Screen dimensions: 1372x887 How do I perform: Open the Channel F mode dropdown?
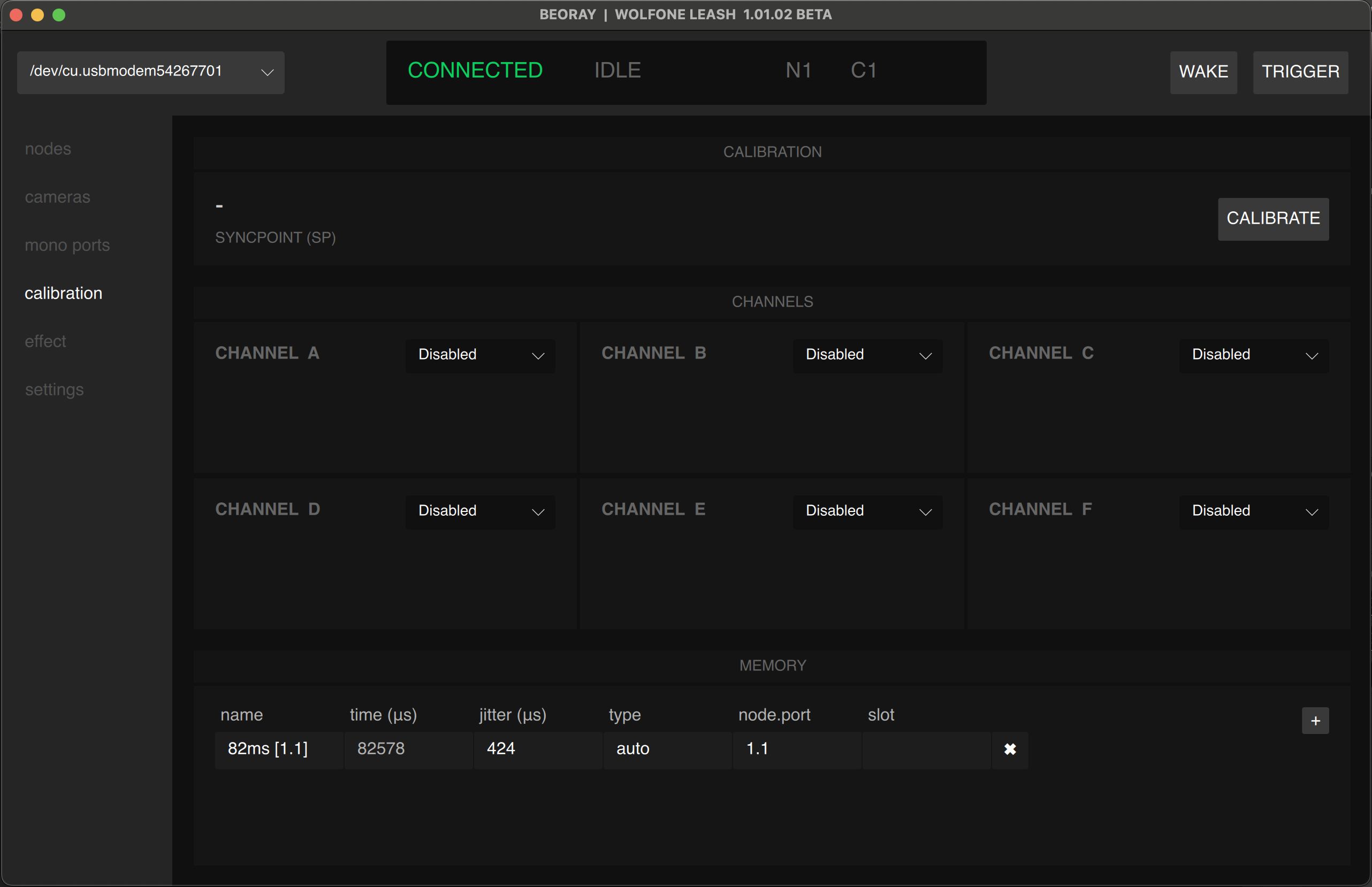pyautogui.click(x=1253, y=511)
